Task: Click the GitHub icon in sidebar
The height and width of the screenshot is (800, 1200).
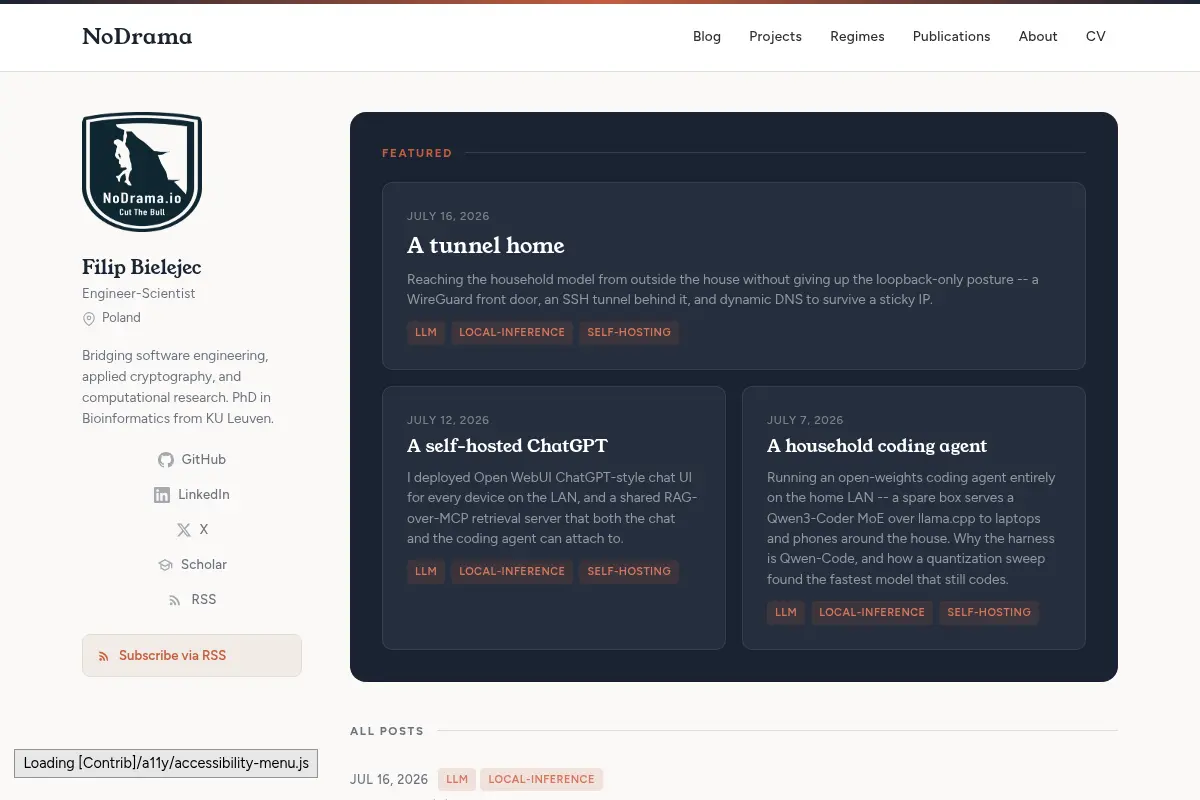Action: [166, 460]
